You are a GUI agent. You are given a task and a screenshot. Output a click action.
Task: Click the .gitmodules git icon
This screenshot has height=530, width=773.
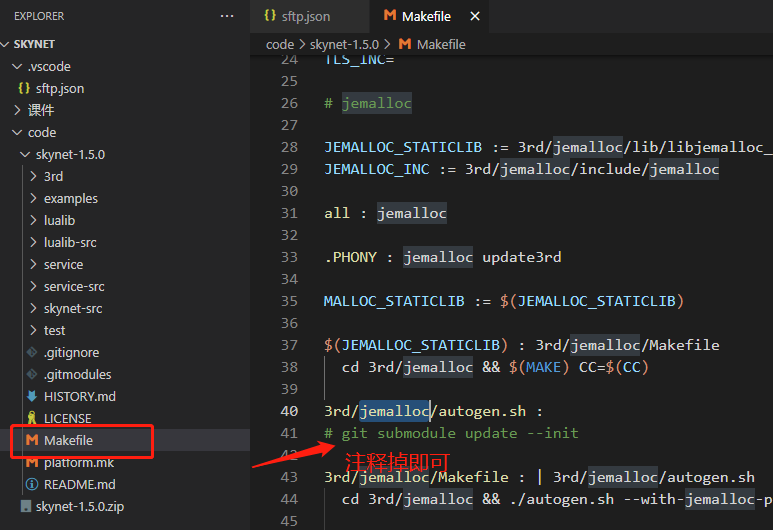point(32,374)
